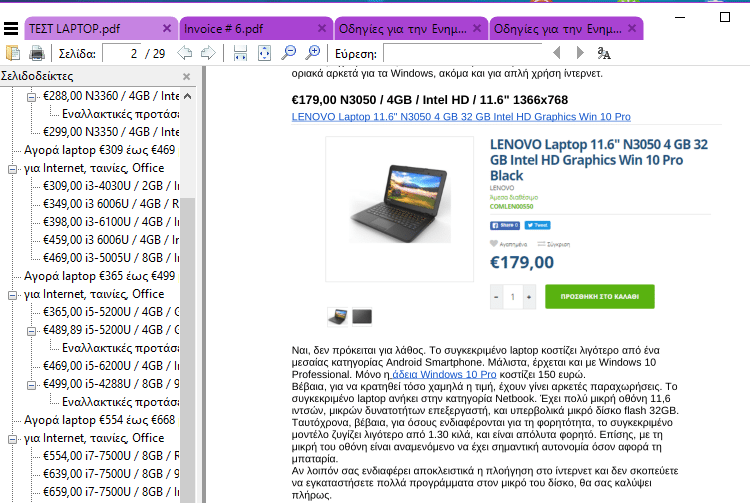This screenshot has height=503, width=750.
Task: Select bookmark €489,89 i5-5200U / 4GB
Action: [x=111, y=330]
